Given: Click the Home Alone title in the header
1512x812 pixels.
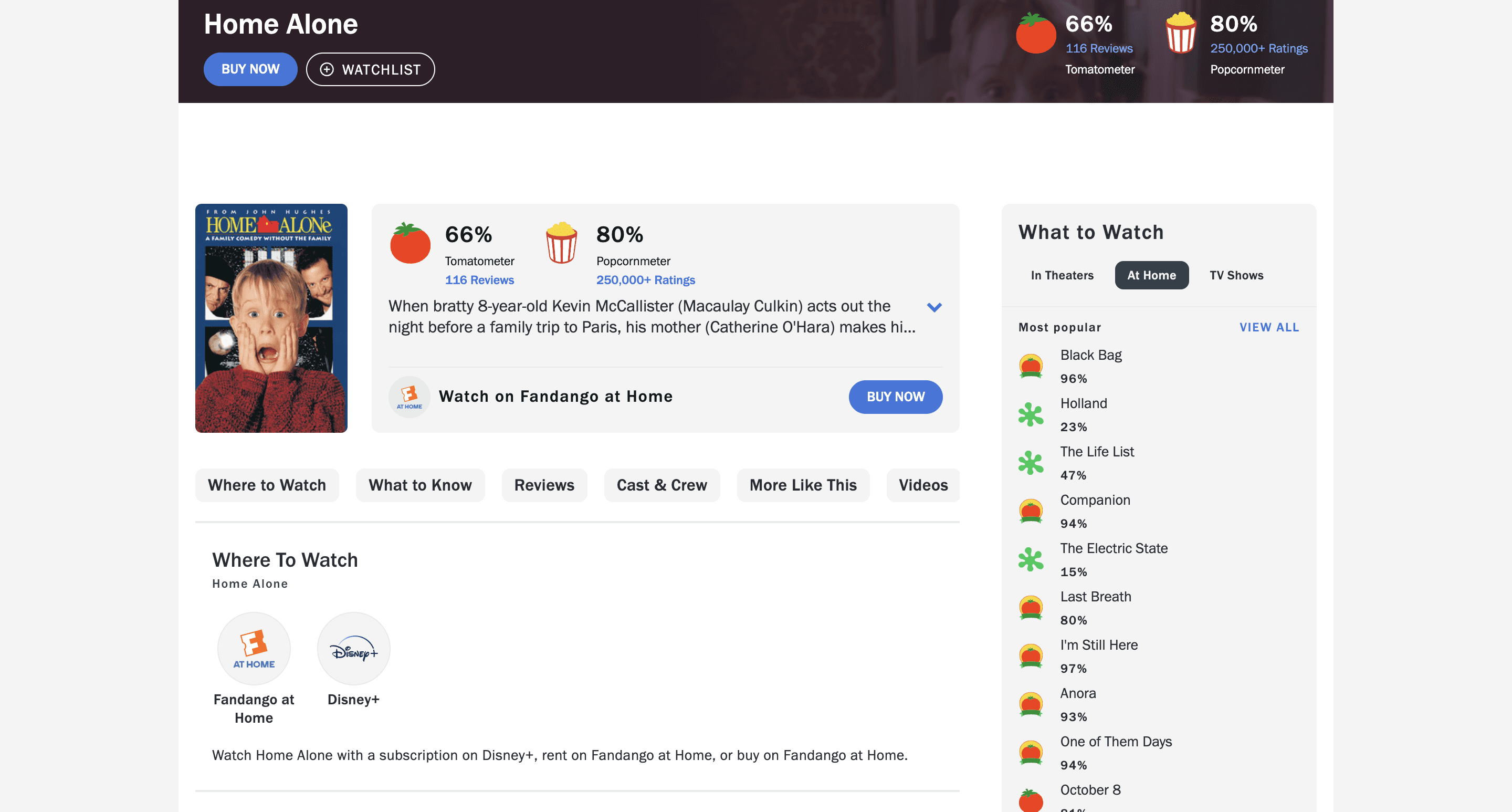Looking at the screenshot, I should pyautogui.click(x=280, y=24).
